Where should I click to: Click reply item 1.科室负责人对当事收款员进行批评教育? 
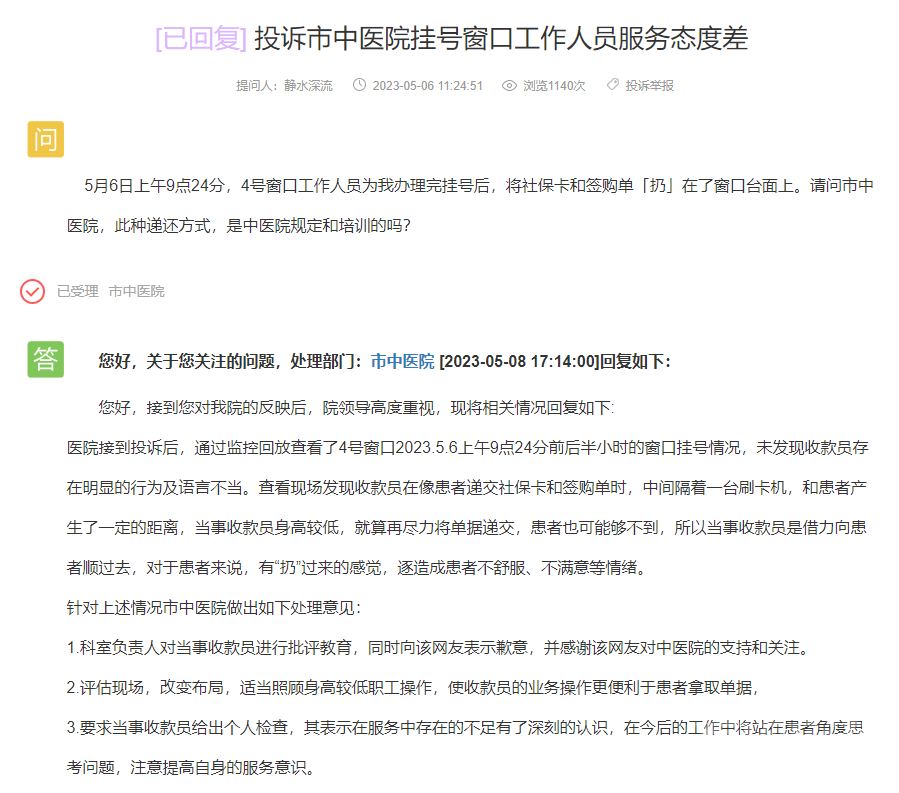439,648
